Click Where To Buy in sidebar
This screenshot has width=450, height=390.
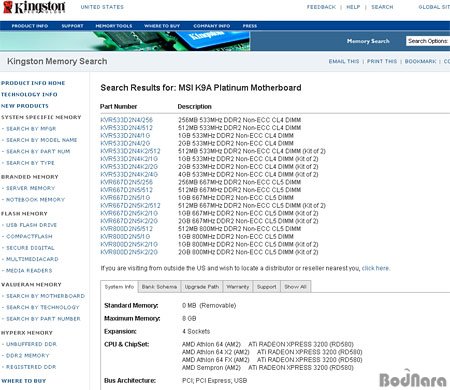coord(23,381)
